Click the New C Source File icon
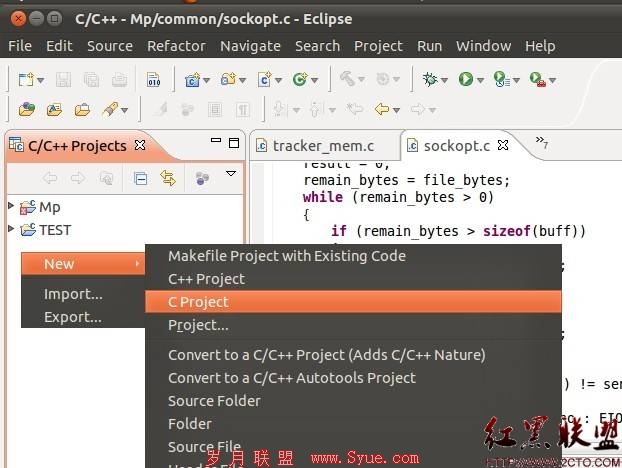Viewport: 622px width, 468px height. click(x=265, y=80)
